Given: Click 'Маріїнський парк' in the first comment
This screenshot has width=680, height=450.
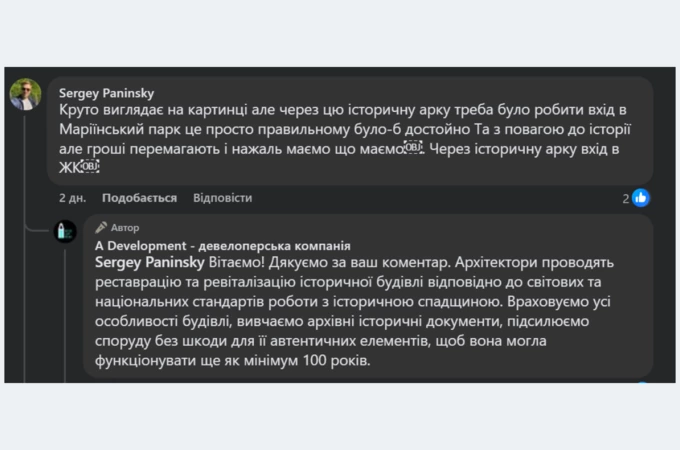Looking at the screenshot, I should point(118,129).
